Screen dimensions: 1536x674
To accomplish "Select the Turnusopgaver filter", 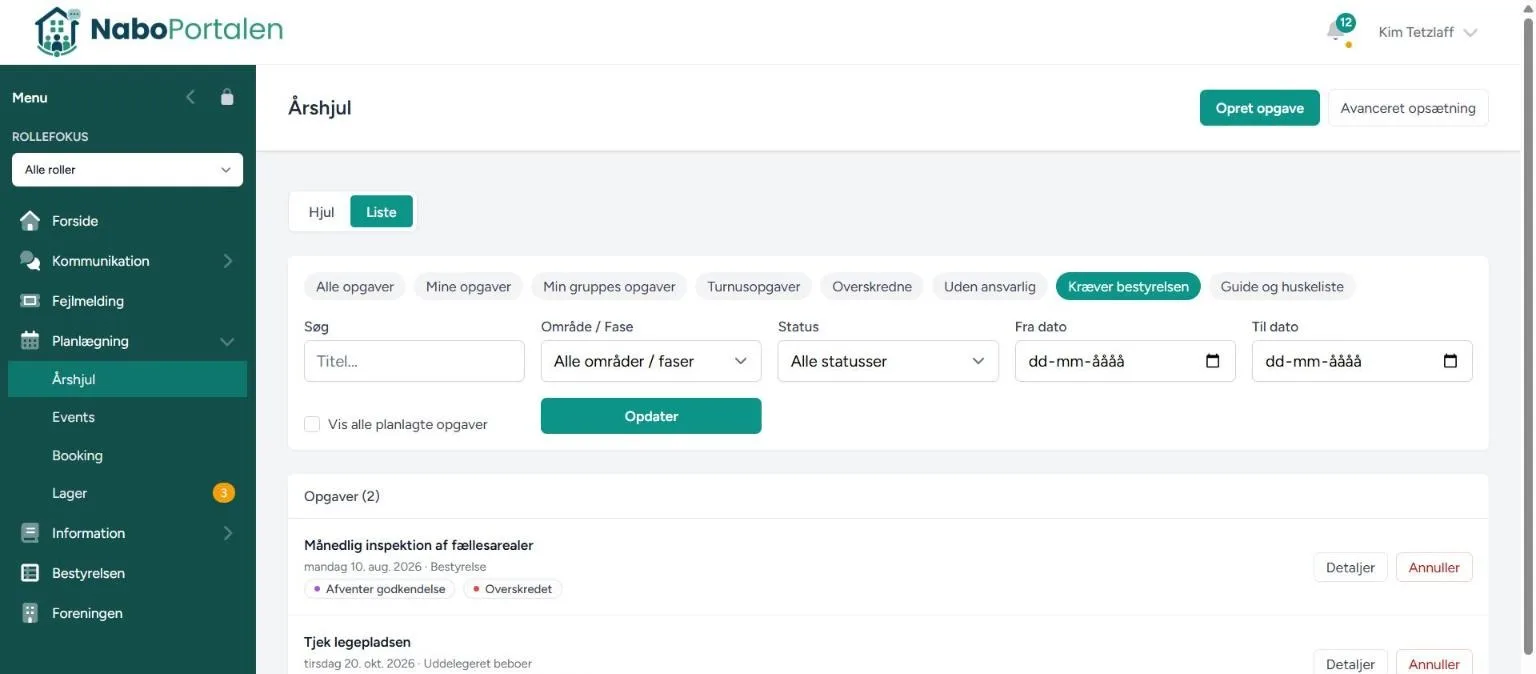I will tap(754, 287).
